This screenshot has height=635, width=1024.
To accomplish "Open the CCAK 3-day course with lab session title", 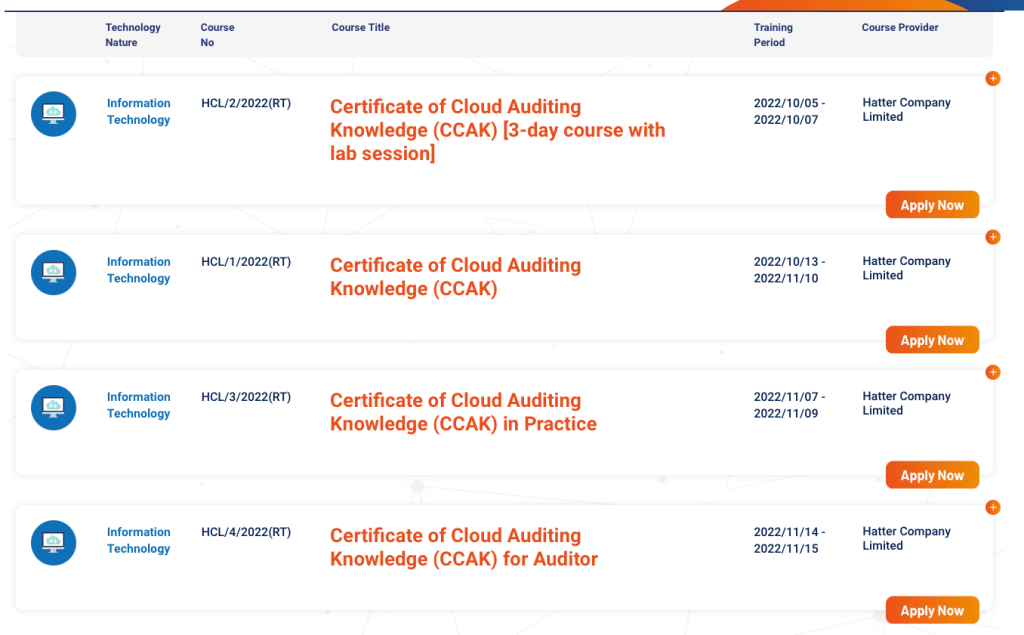I will [497, 130].
